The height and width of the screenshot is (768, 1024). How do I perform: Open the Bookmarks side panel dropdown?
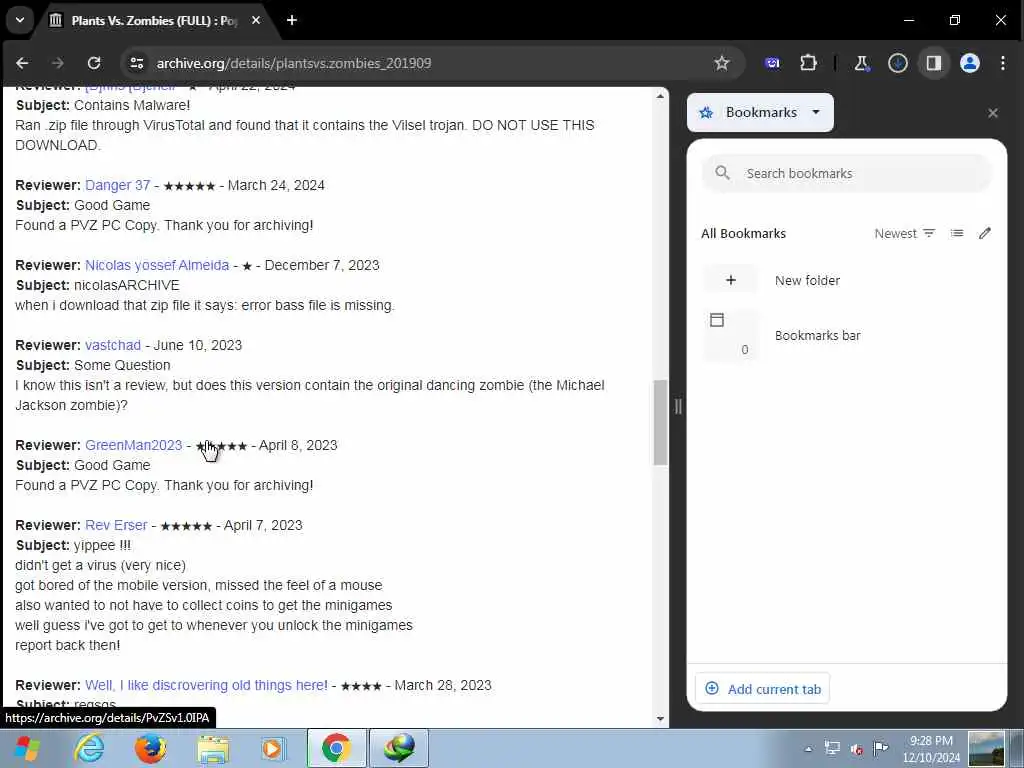[760, 112]
